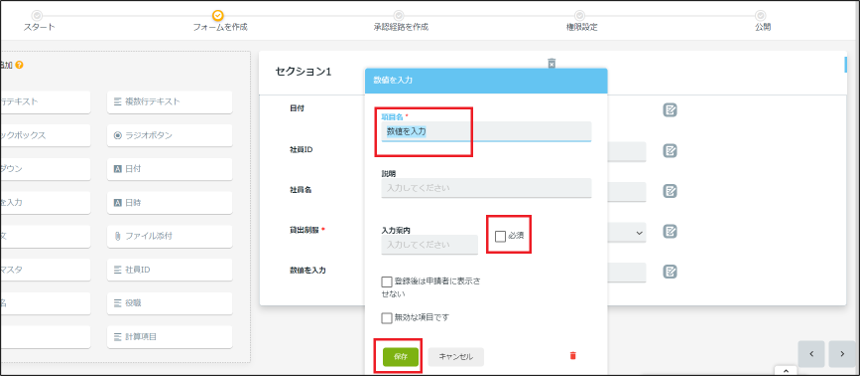This screenshot has height=376, width=860.
Task: Click the orange help question mark icon
Action: coord(19,65)
